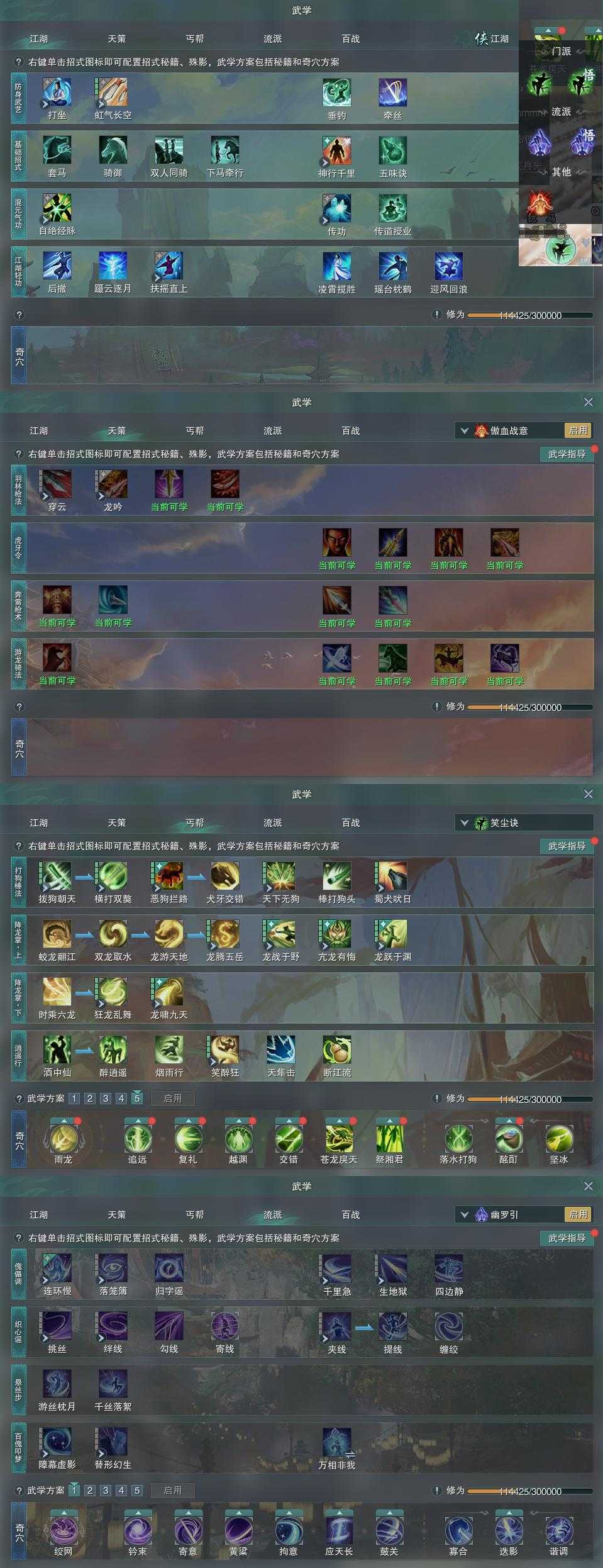The image size is (603, 1568).
Task: Select the 亢龙有悔 skill icon
Action: click(x=336, y=934)
